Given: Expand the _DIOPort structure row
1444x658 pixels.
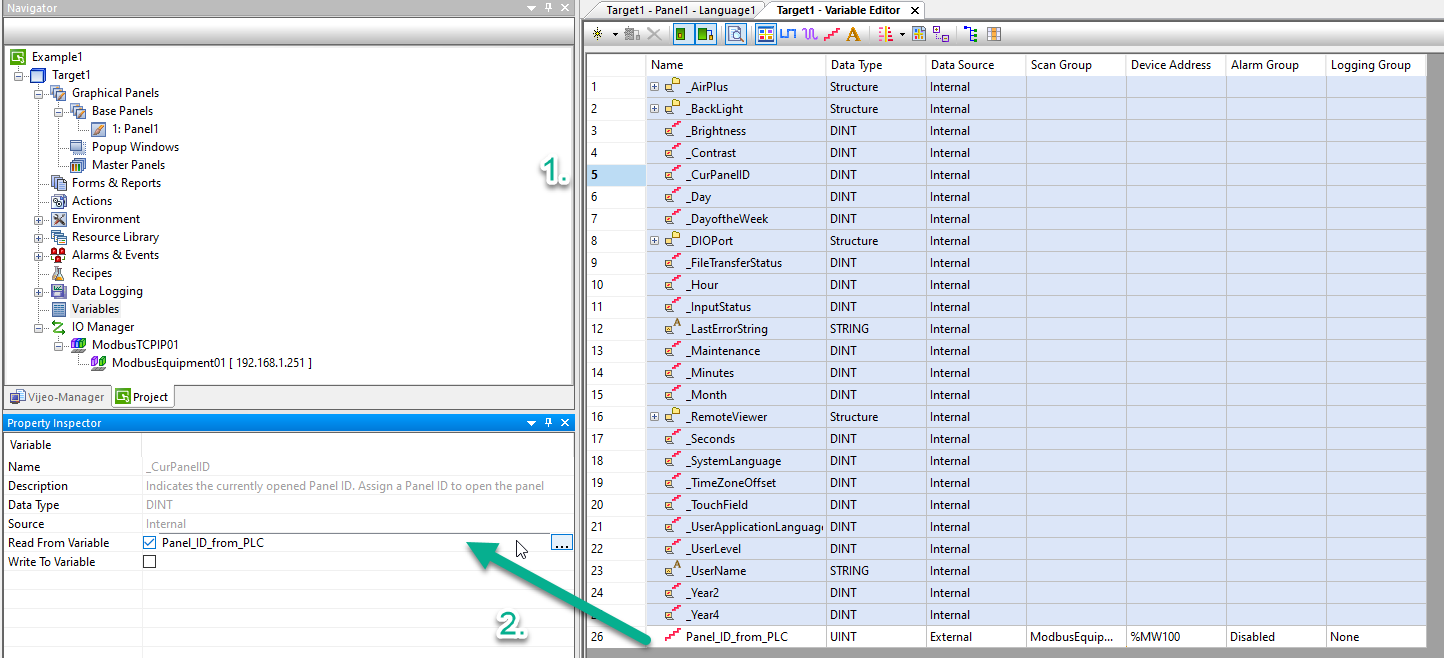Looking at the screenshot, I should point(655,241).
